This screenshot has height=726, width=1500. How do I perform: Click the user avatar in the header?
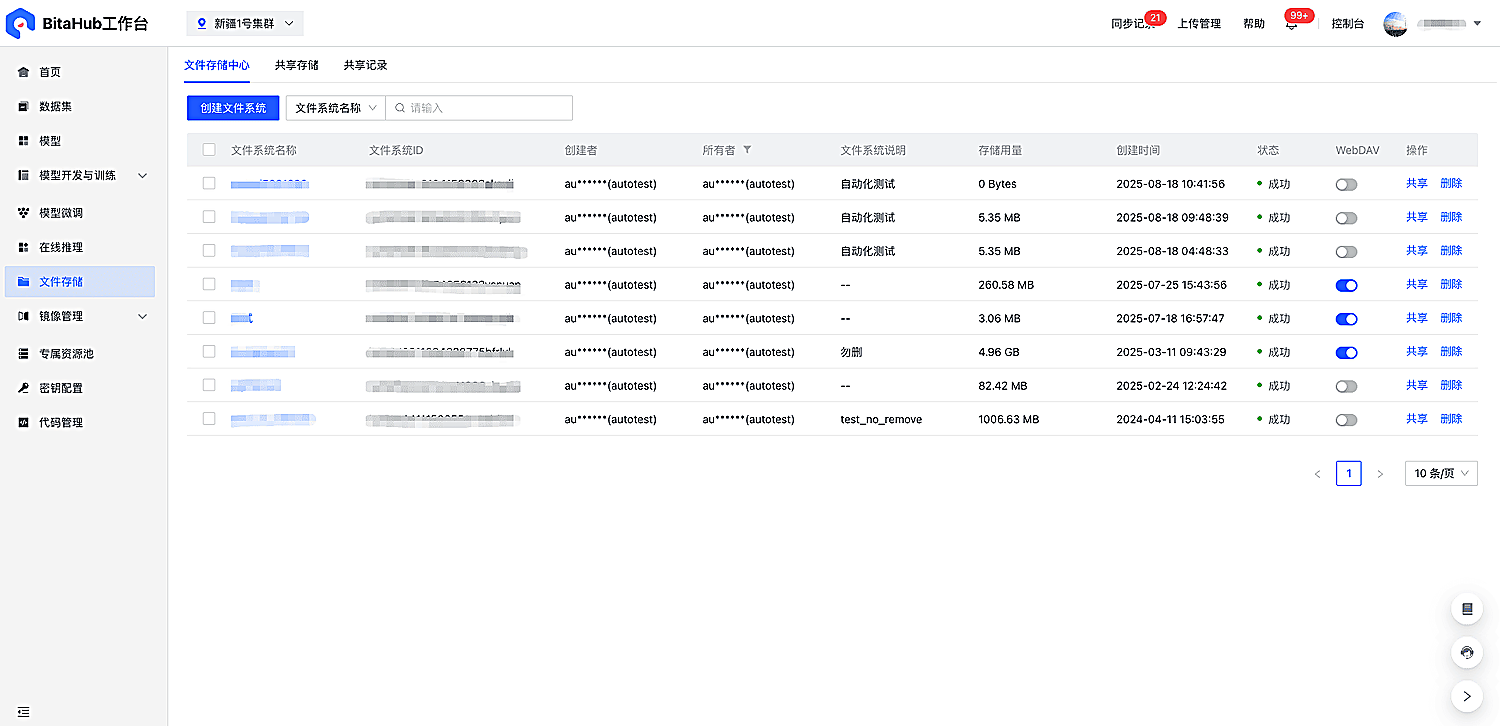(x=1395, y=24)
